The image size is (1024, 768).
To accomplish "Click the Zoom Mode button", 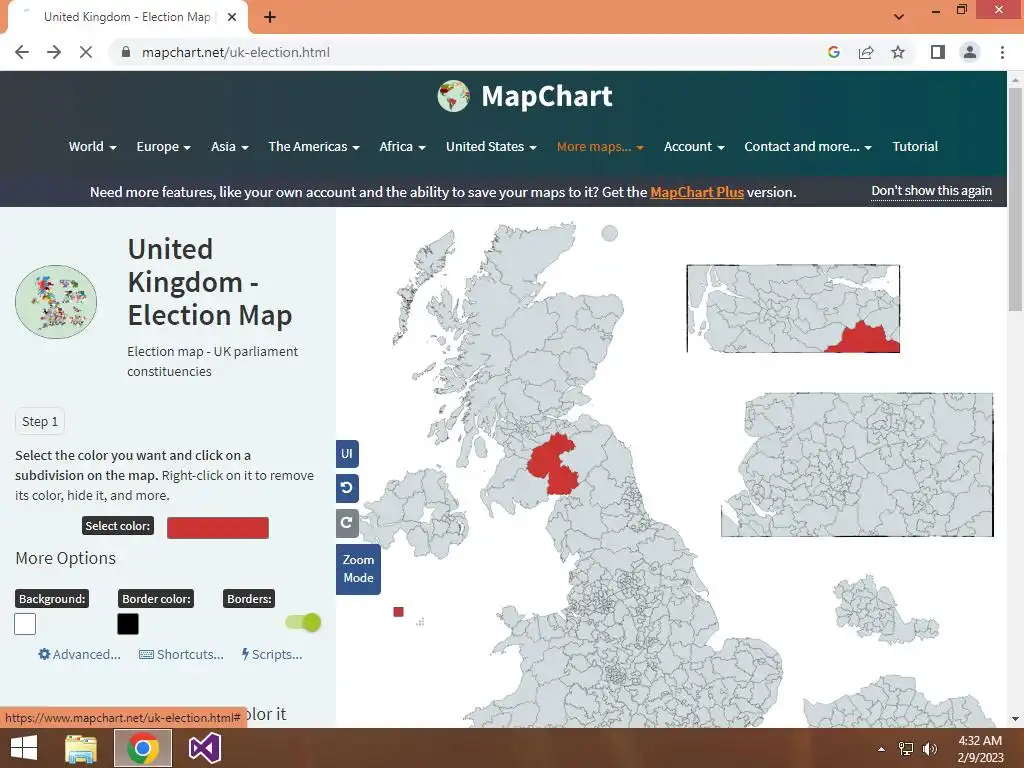I will coord(359,569).
